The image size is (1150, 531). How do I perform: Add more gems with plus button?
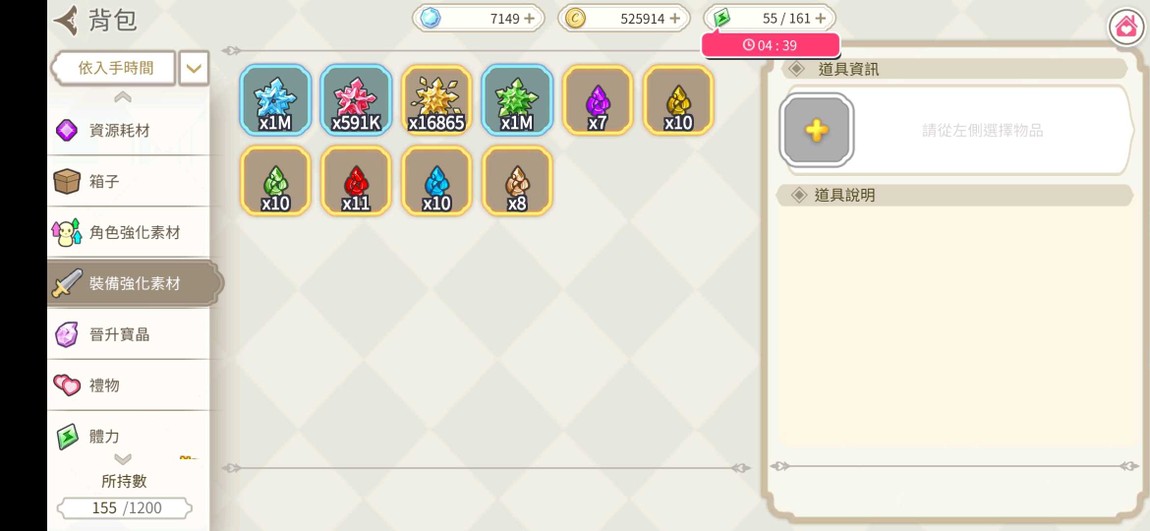tap(530, 18)
